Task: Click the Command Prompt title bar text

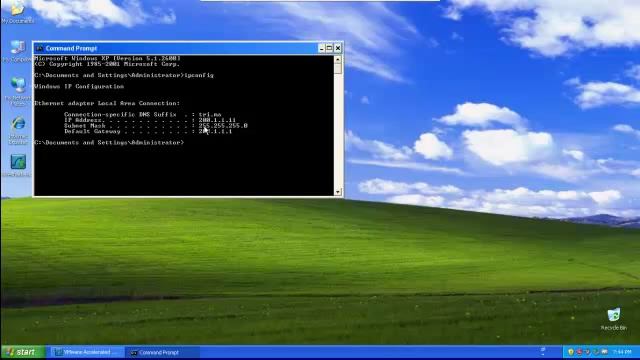Action: point(71,48)
